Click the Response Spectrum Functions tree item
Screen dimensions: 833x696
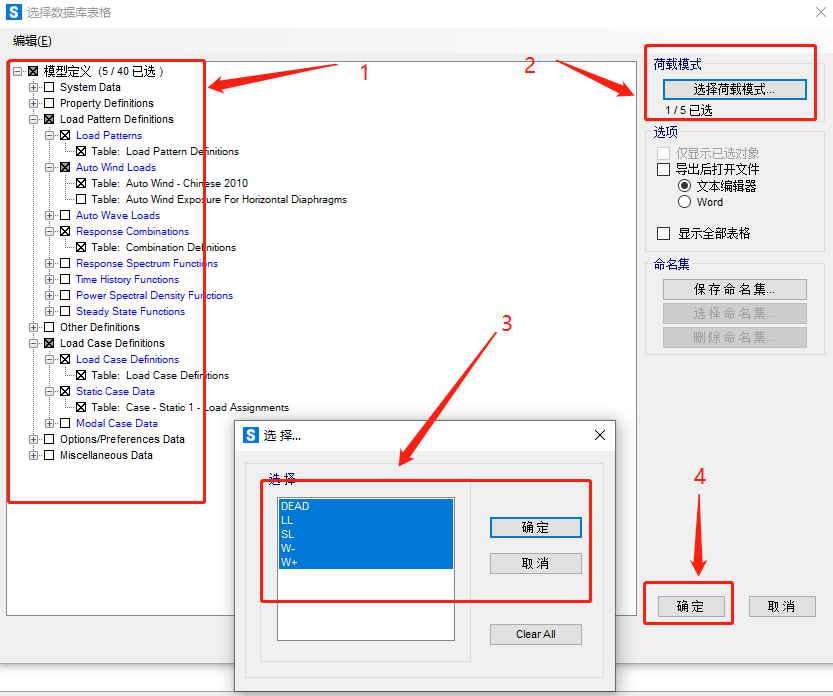(x=147, y=264)
